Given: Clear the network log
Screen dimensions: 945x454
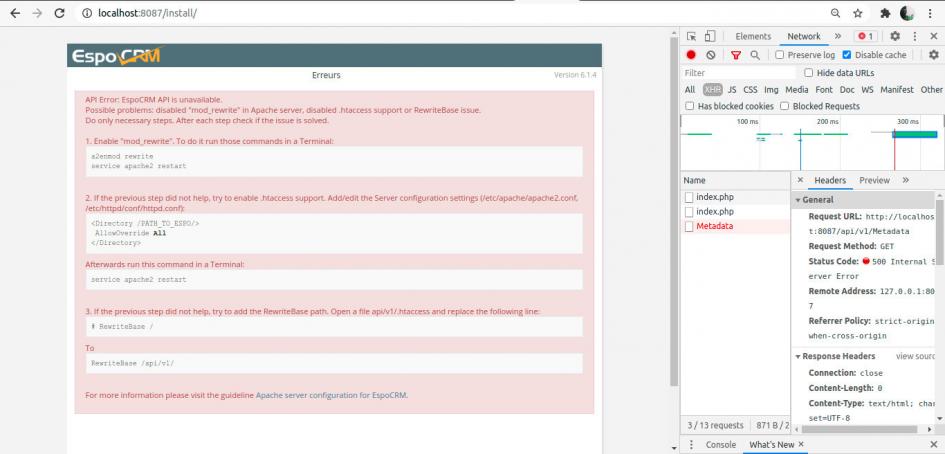Looking at the screenshot, I should point(711,55).
